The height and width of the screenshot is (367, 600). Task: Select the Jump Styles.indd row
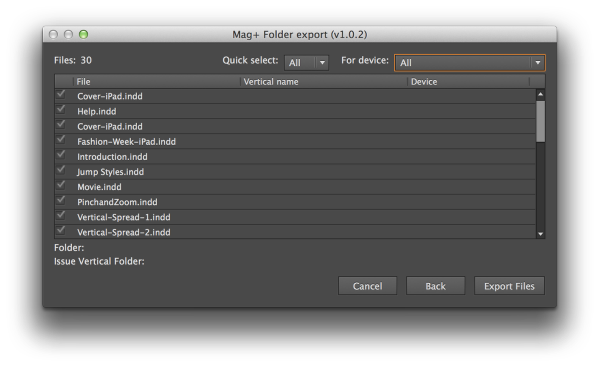click(x=295, y=172)
